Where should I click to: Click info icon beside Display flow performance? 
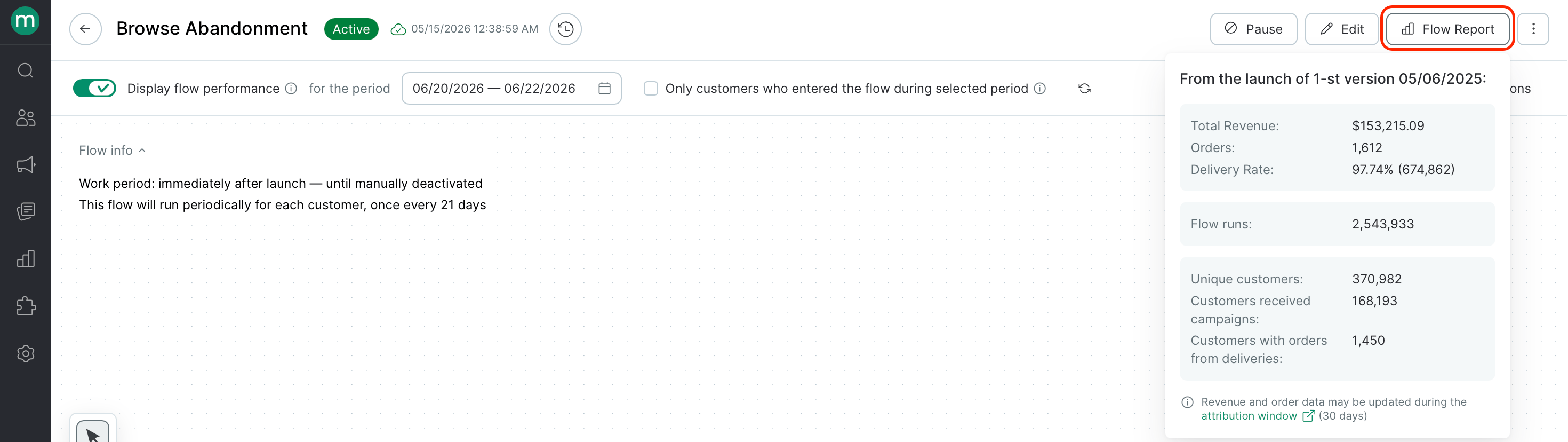pos(292,89)
